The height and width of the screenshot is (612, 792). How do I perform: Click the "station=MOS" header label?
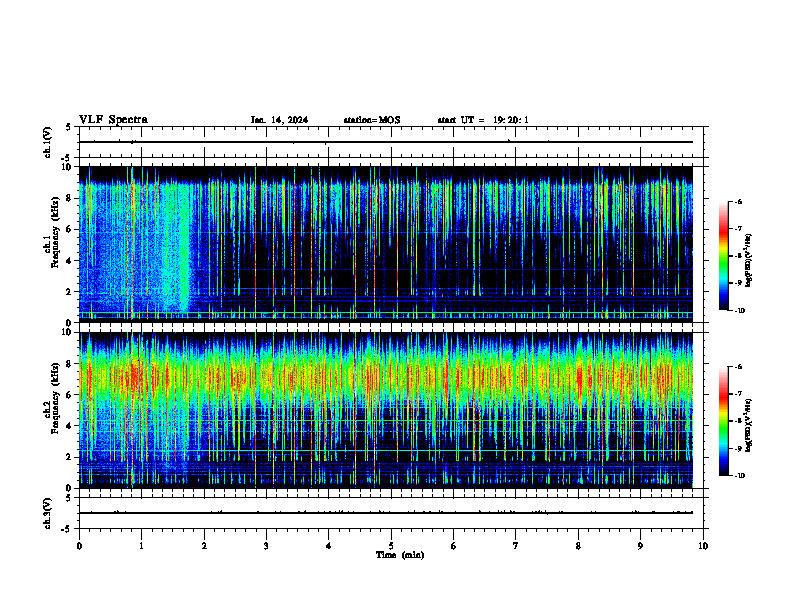372,120
